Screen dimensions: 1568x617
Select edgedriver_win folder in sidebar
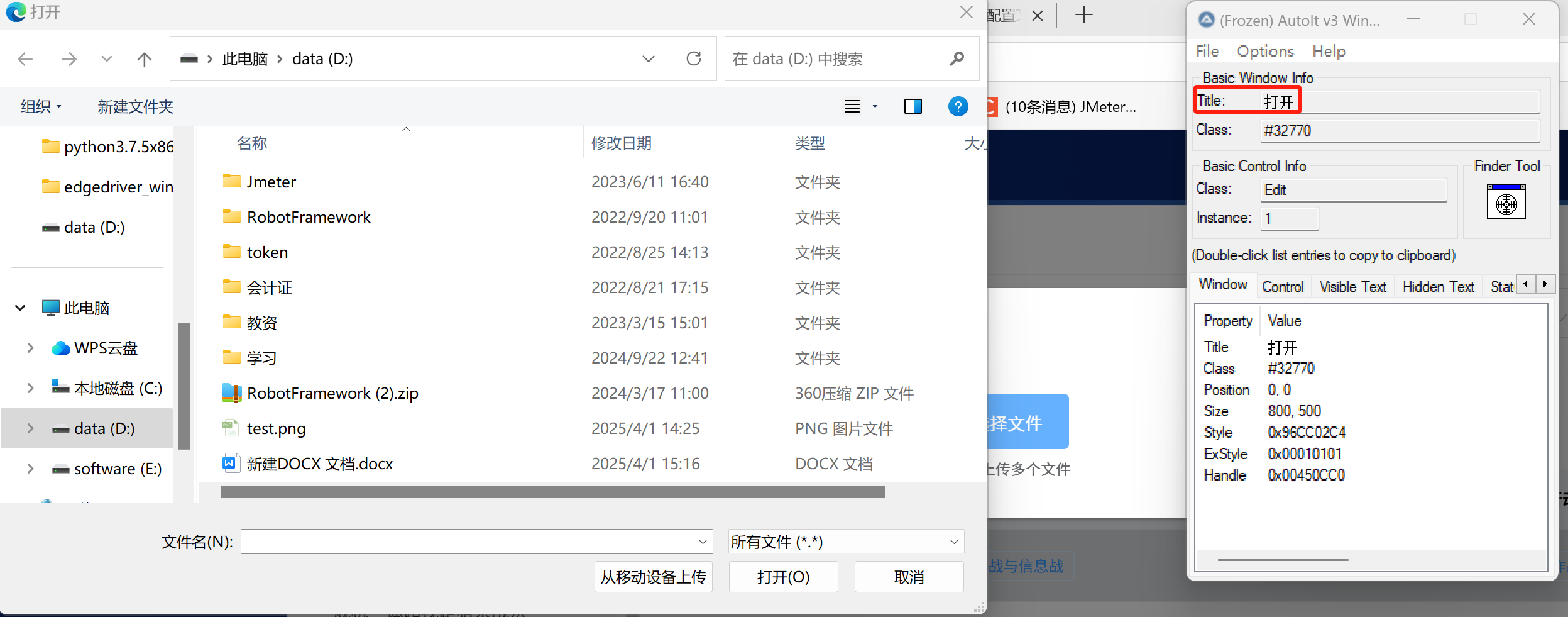coord(107,187)
